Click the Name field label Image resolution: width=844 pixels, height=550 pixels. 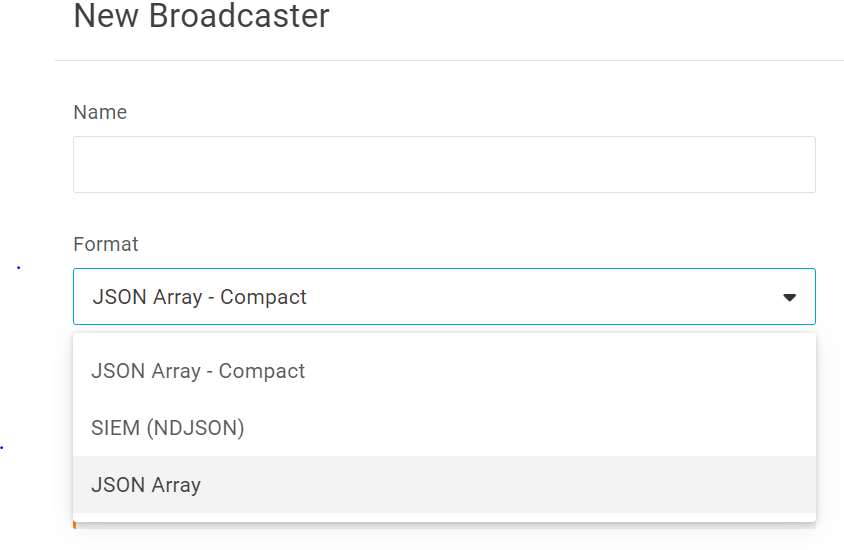(x=100, y=113)
